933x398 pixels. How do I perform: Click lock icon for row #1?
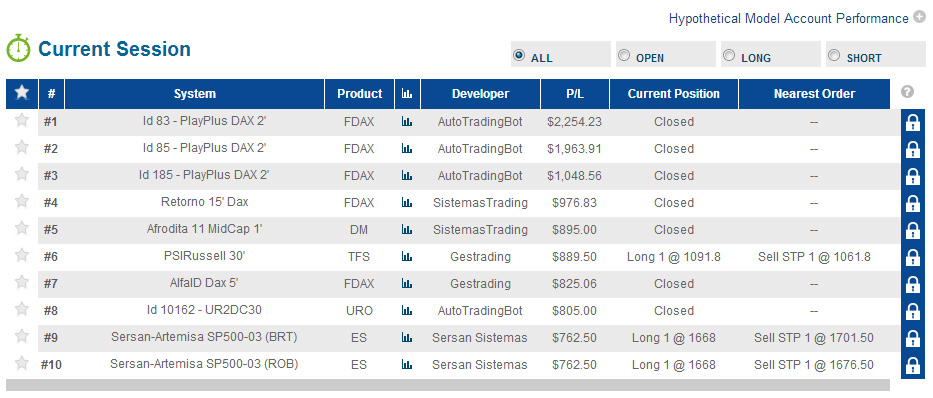(912, 123)
